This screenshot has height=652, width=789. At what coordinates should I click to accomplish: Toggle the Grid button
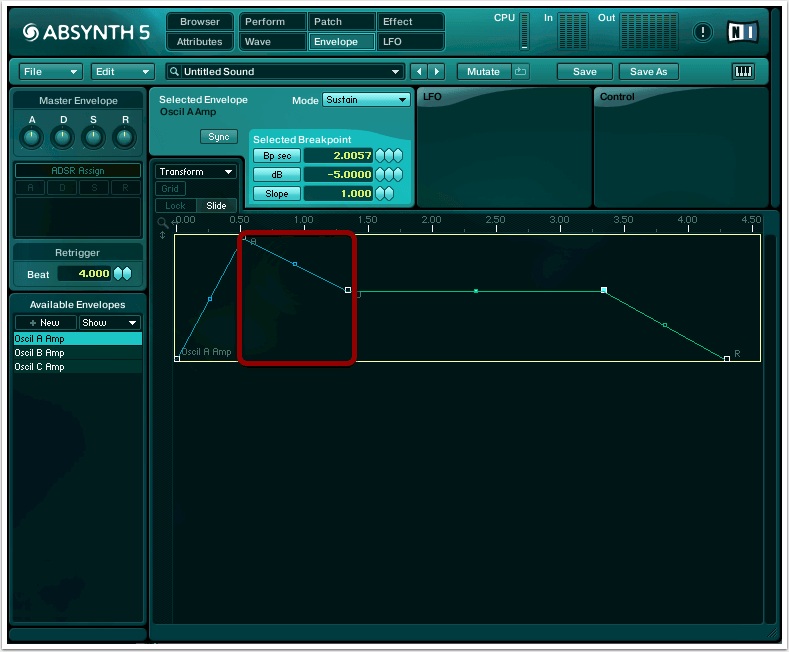click(x=170, y=188)
